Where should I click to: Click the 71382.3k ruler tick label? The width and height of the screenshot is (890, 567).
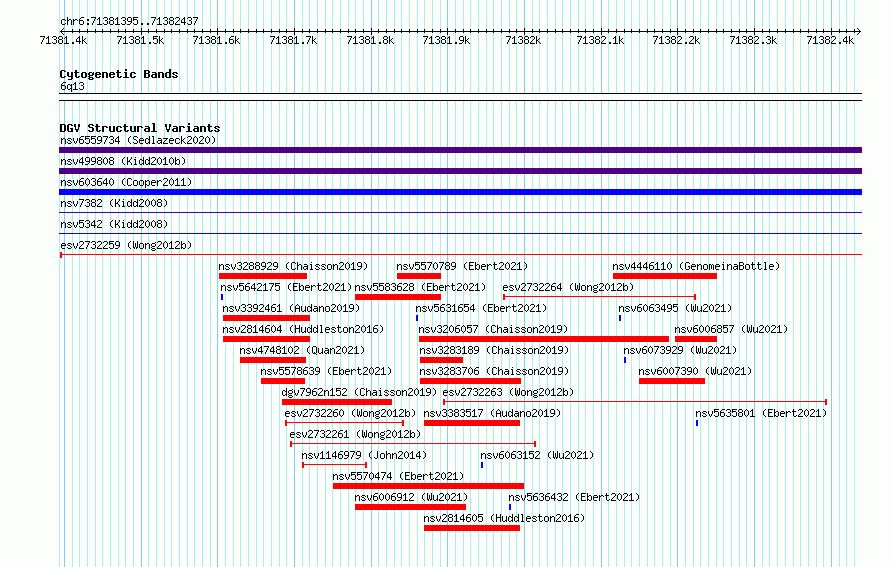pos(753,40)
